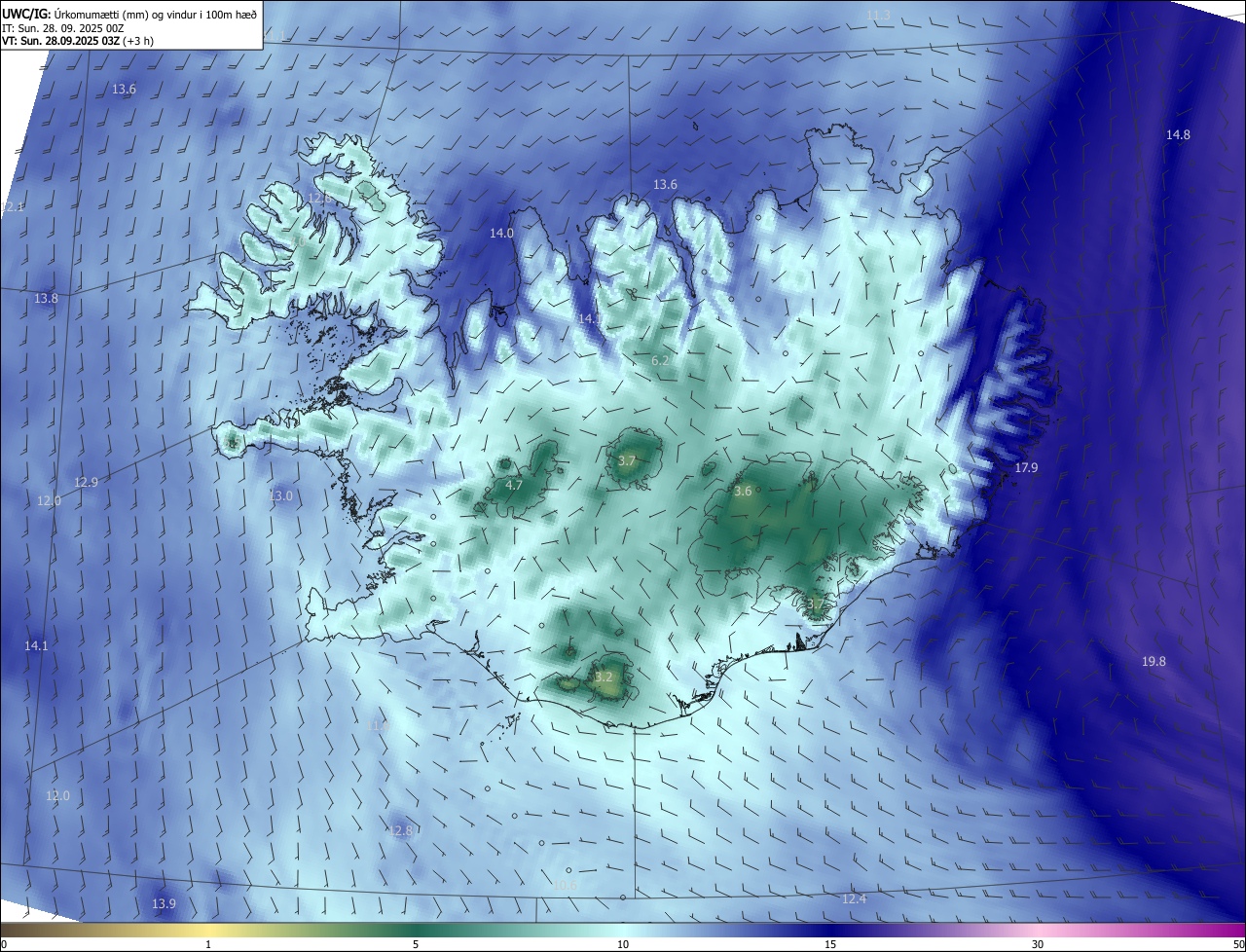Click the map value label 12.9

(86, 482)
